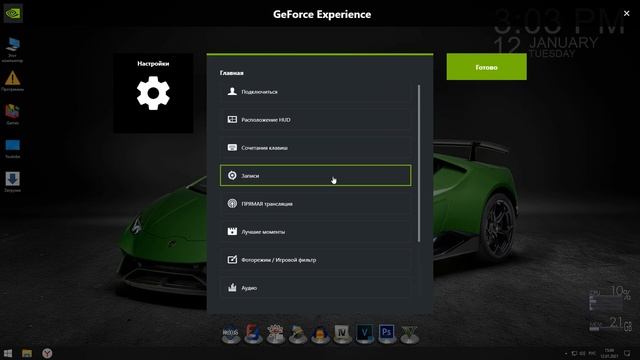Open the Подключиться account settings
Image resolution: width=640 pixels, height=360 pixels.
point(316,92)
